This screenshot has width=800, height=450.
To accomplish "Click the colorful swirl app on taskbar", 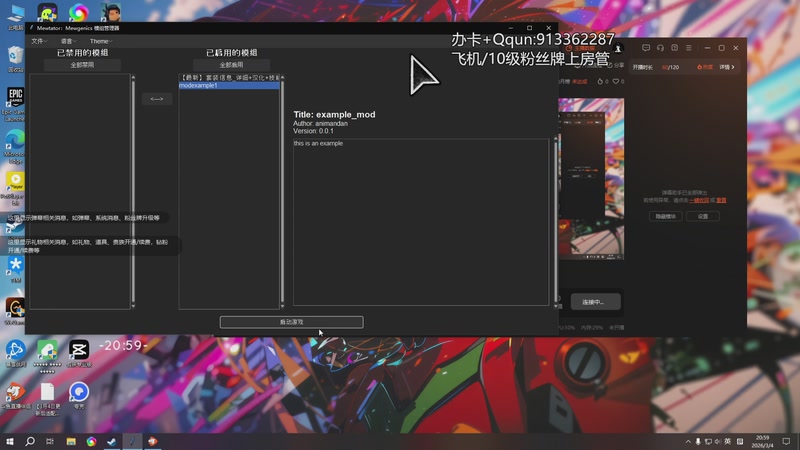I will point(91,441).
